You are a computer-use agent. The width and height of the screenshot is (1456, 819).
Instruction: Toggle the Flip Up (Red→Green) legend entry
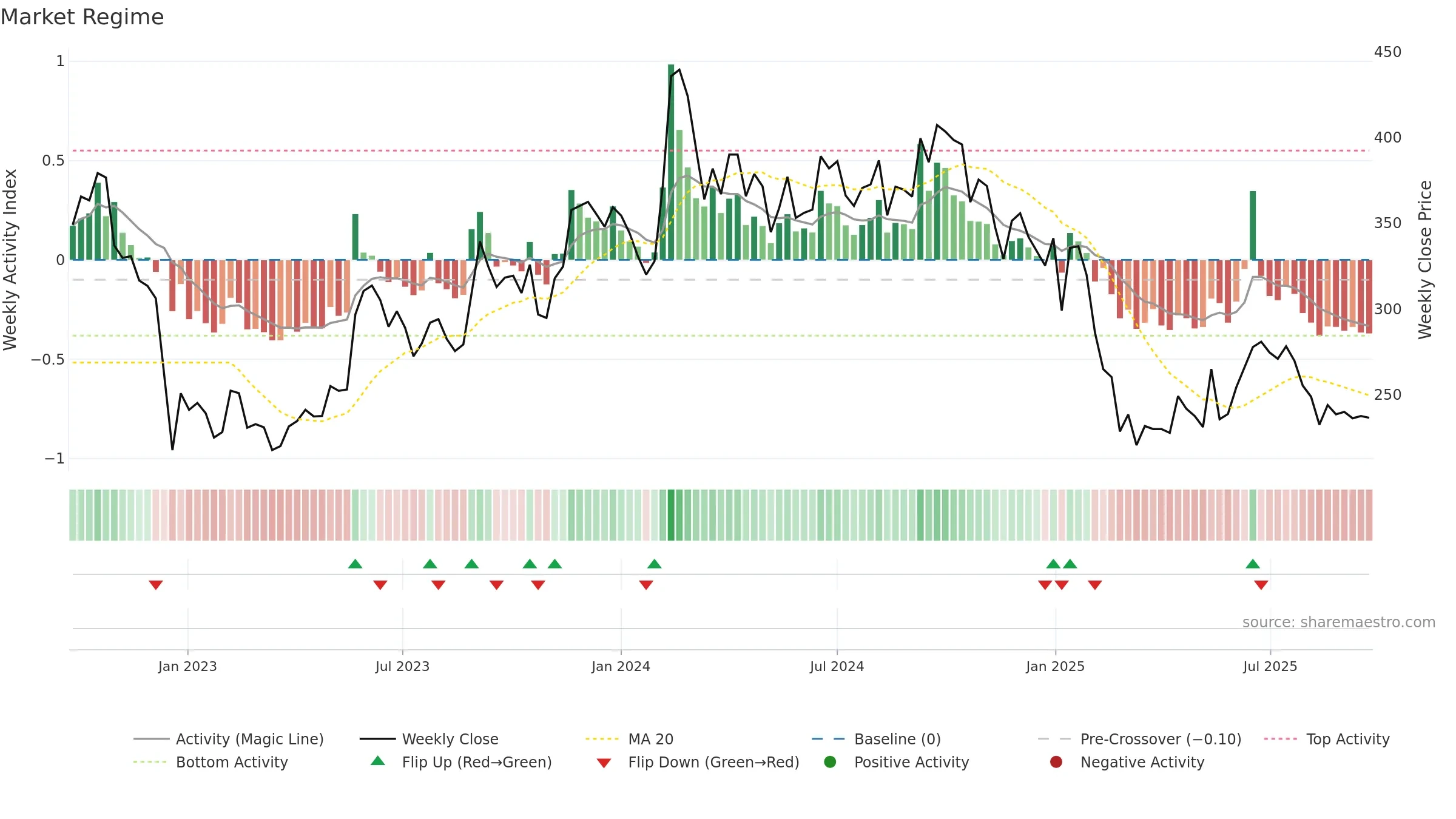click(461, 762)
